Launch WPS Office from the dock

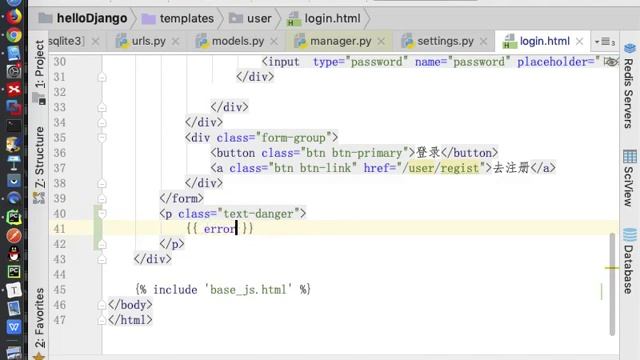point(14,327)
